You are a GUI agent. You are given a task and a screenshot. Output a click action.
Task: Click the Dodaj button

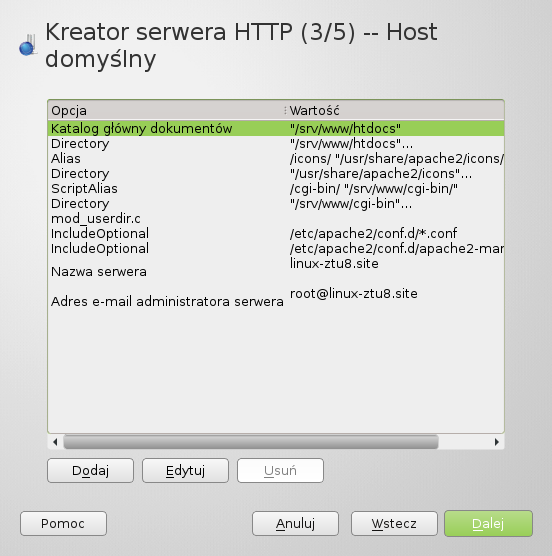pyautogui.click(x=90, y=471)
